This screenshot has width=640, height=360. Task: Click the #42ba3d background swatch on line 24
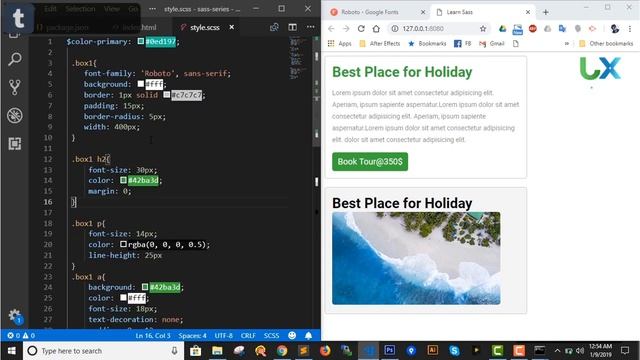145,287
